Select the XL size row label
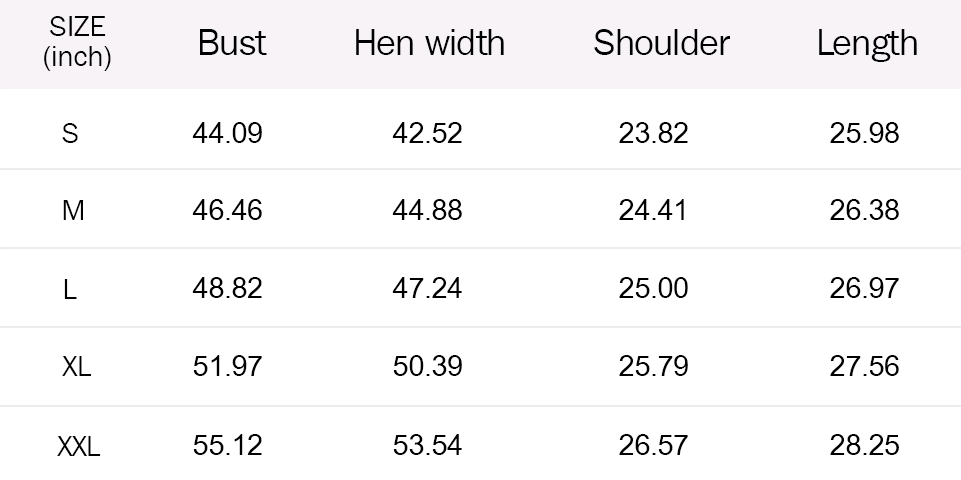The height and width of the screenshot is (480, 961). [x=76, y=367]
